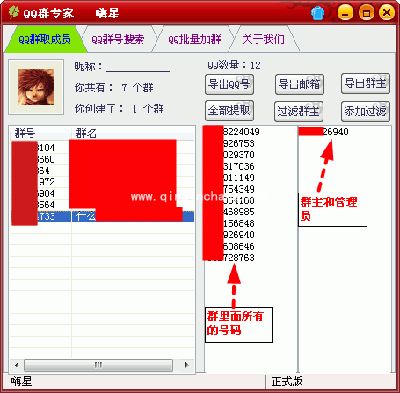The width and height of the screenshot is (400, 393).
Task: Click the 导出QQ号 button
Action: [229, 84]
